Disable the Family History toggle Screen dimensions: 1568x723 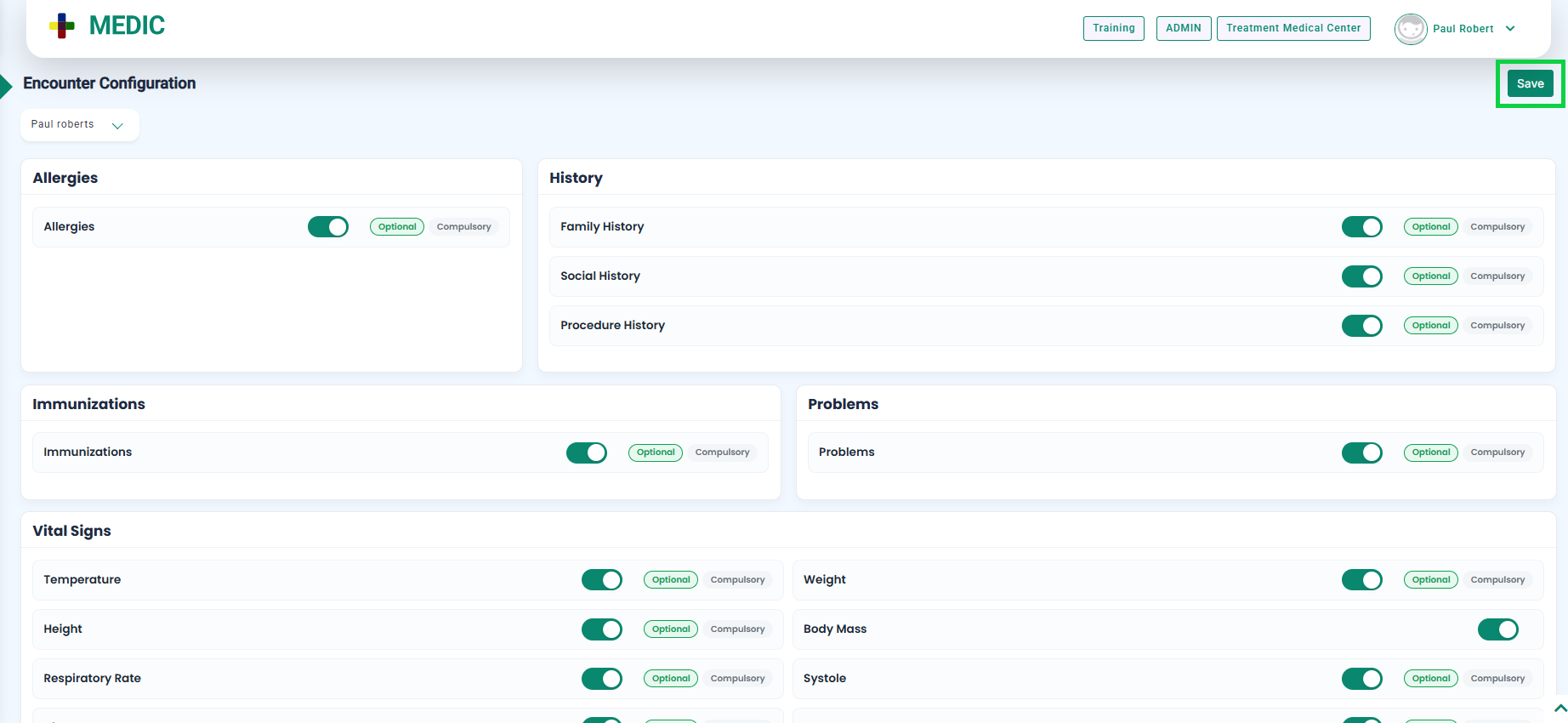tap(1361, 227)
